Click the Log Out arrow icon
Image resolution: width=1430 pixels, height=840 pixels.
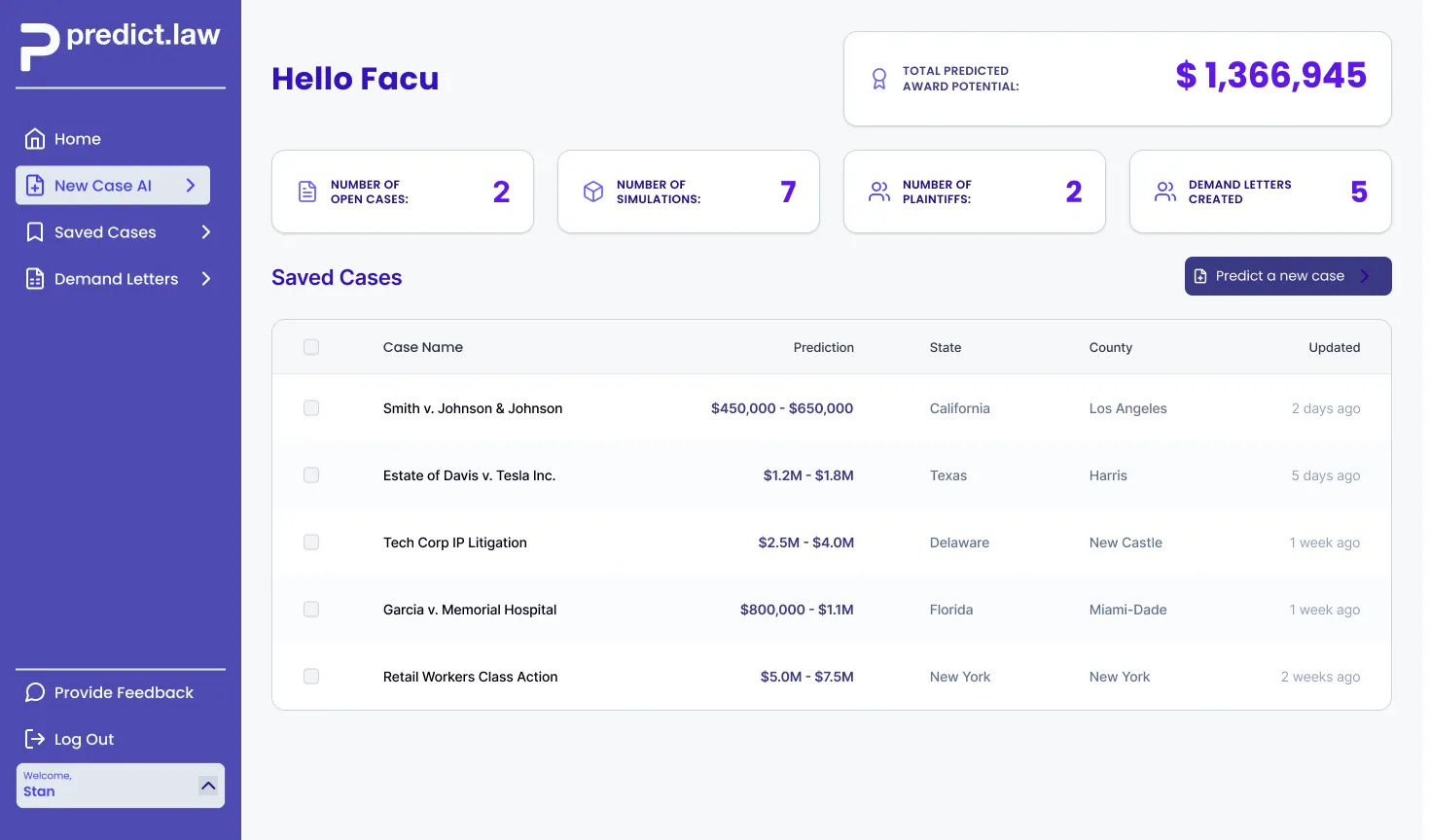tap(35, 739)
